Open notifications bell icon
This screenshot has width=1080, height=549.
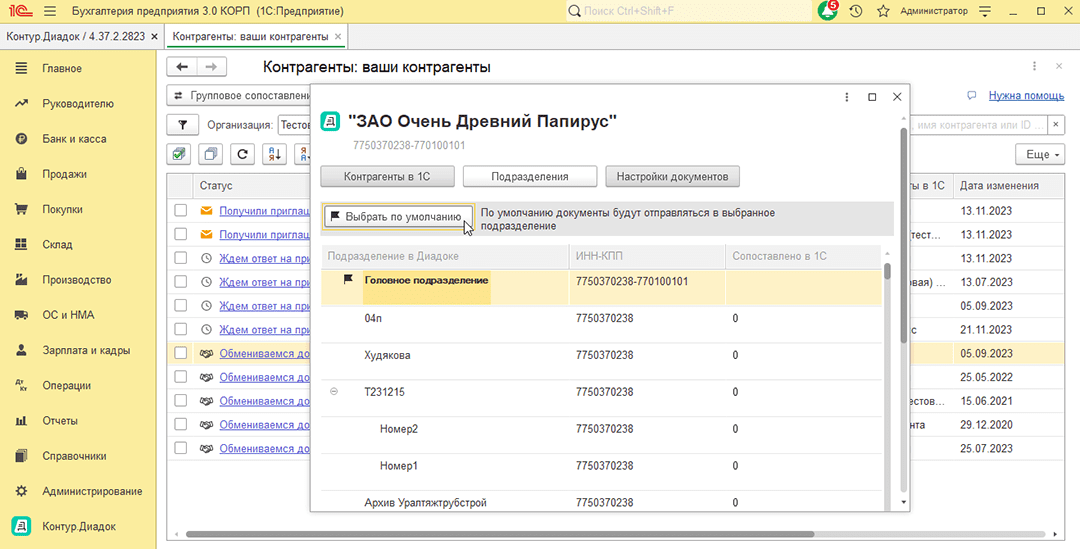pos(827,11)
